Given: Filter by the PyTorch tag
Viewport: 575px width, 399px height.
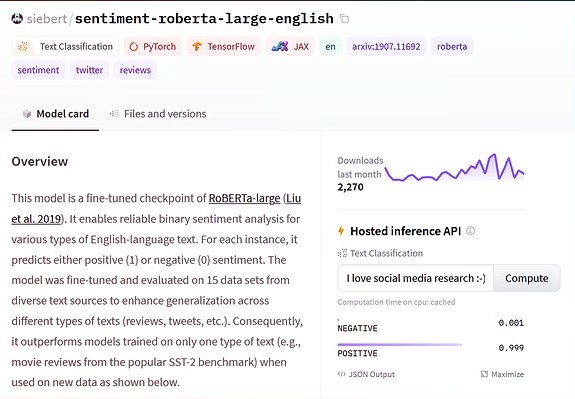Looking at the screenshot, I should tap(153, 47).
